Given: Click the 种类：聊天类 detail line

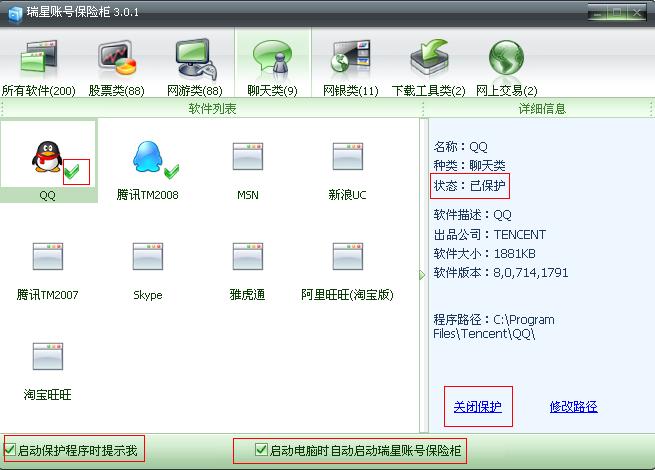Looking at the screenshot, I should click(x=470, y=166).
